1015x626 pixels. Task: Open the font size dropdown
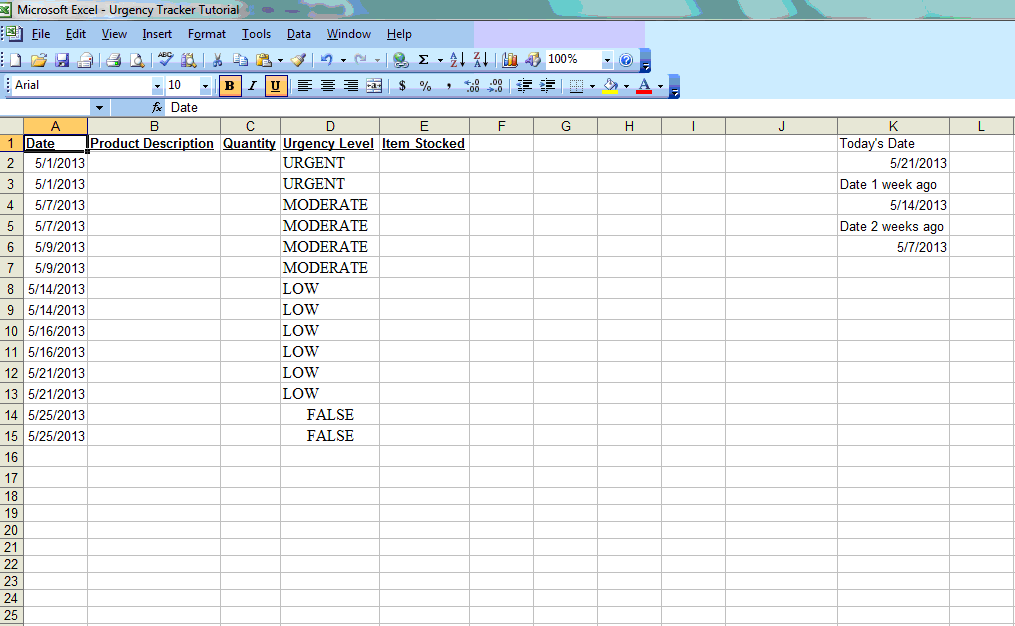coord(205,86)
